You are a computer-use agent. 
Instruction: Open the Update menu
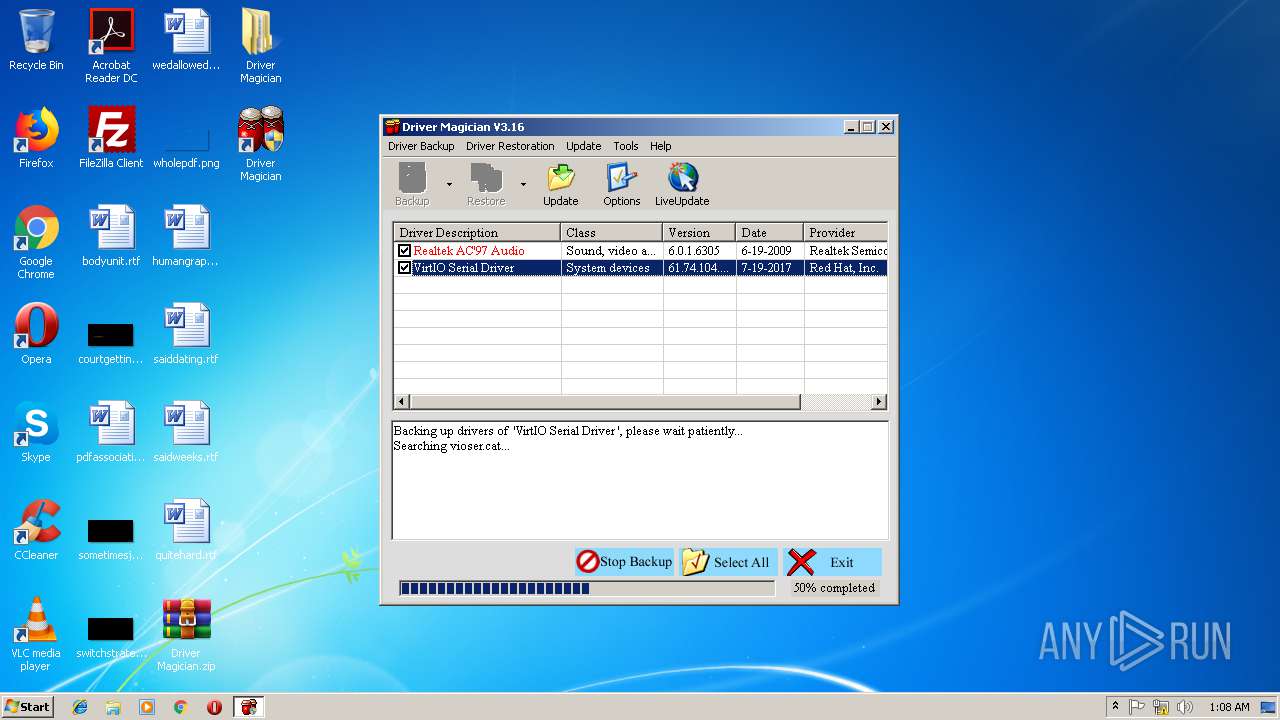click(x=584, y=146)
